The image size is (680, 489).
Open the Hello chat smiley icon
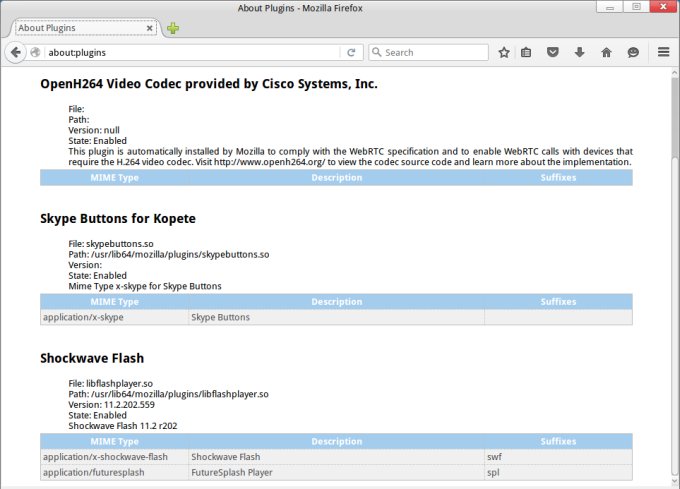pos(633,52)
